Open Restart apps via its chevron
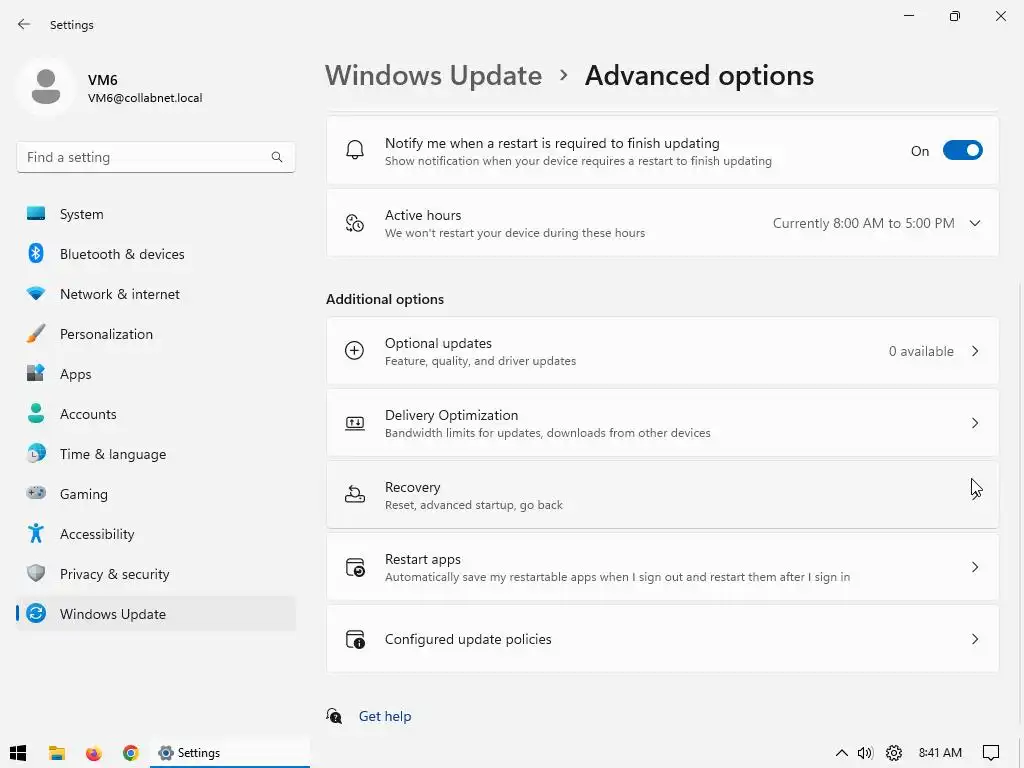This screenshot has width=1024, height=768. 975,567
